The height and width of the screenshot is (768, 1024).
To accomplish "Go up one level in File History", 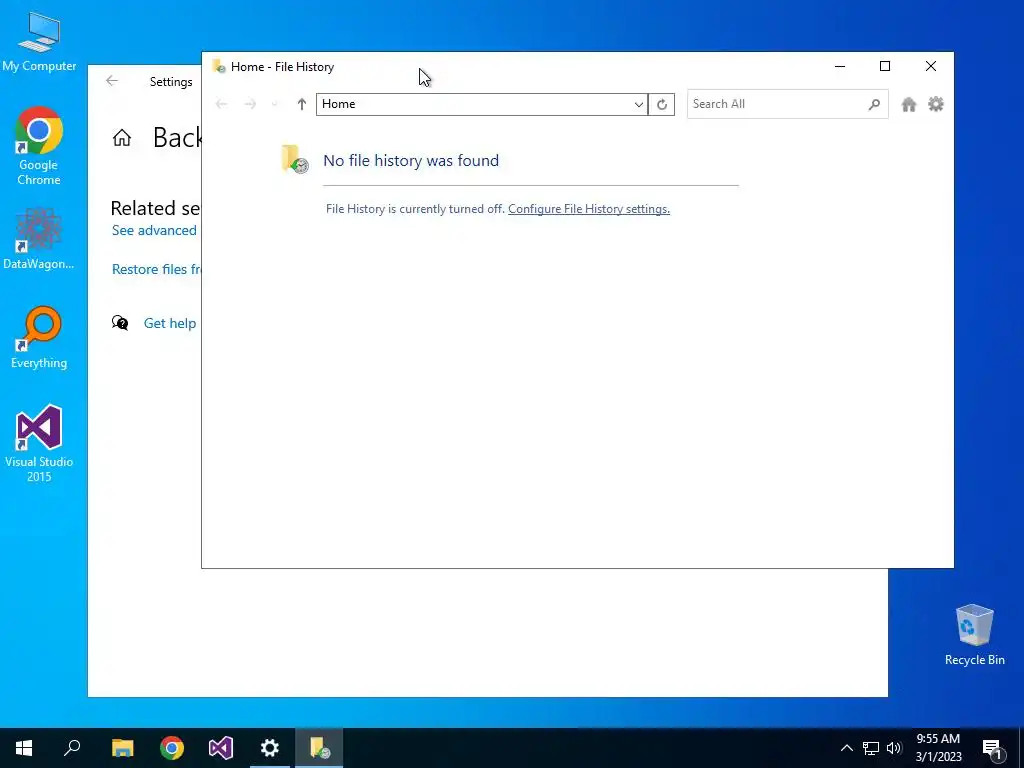I will (x=302, y=104).
